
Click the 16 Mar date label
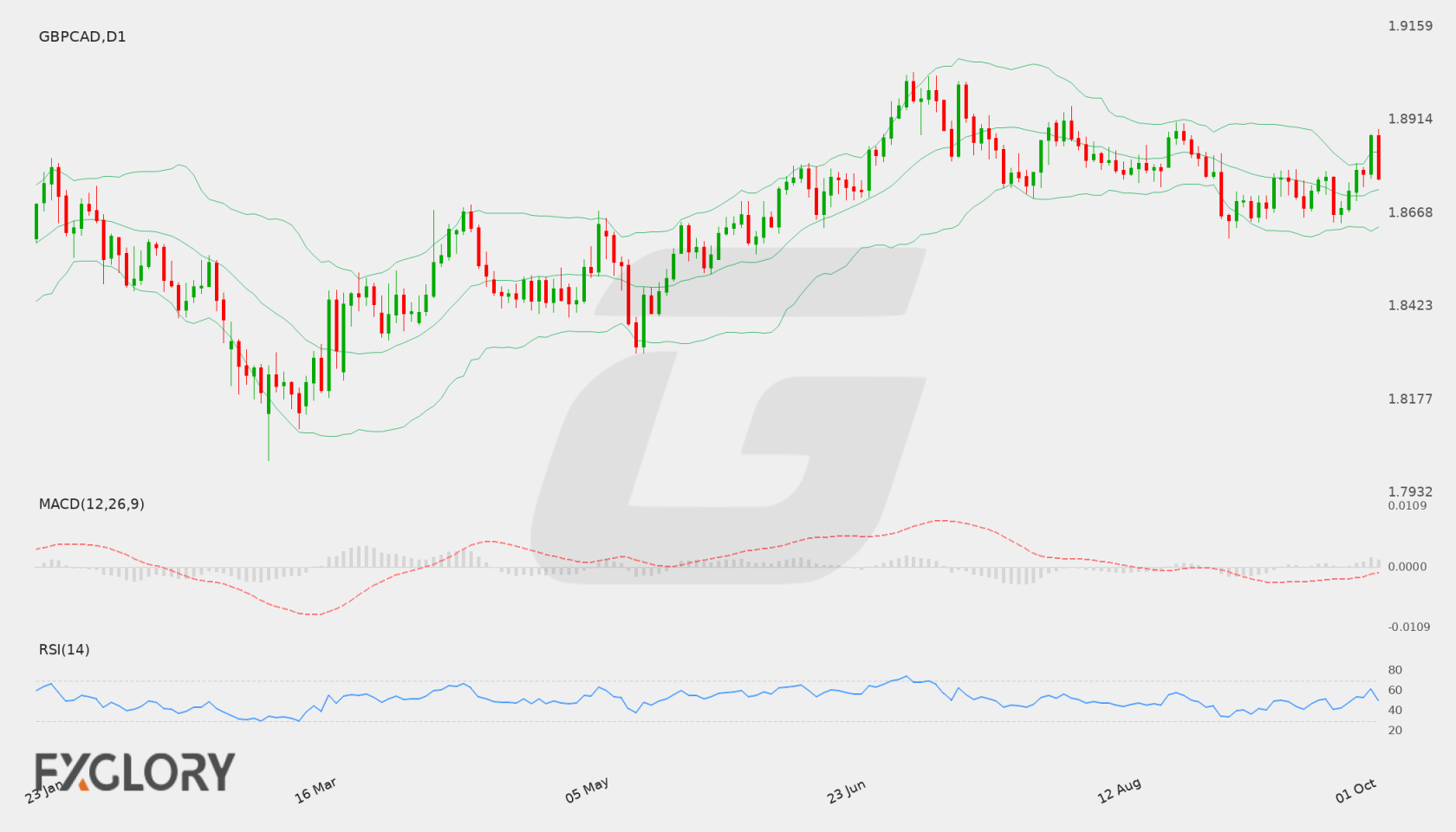[x=315, y=790]
